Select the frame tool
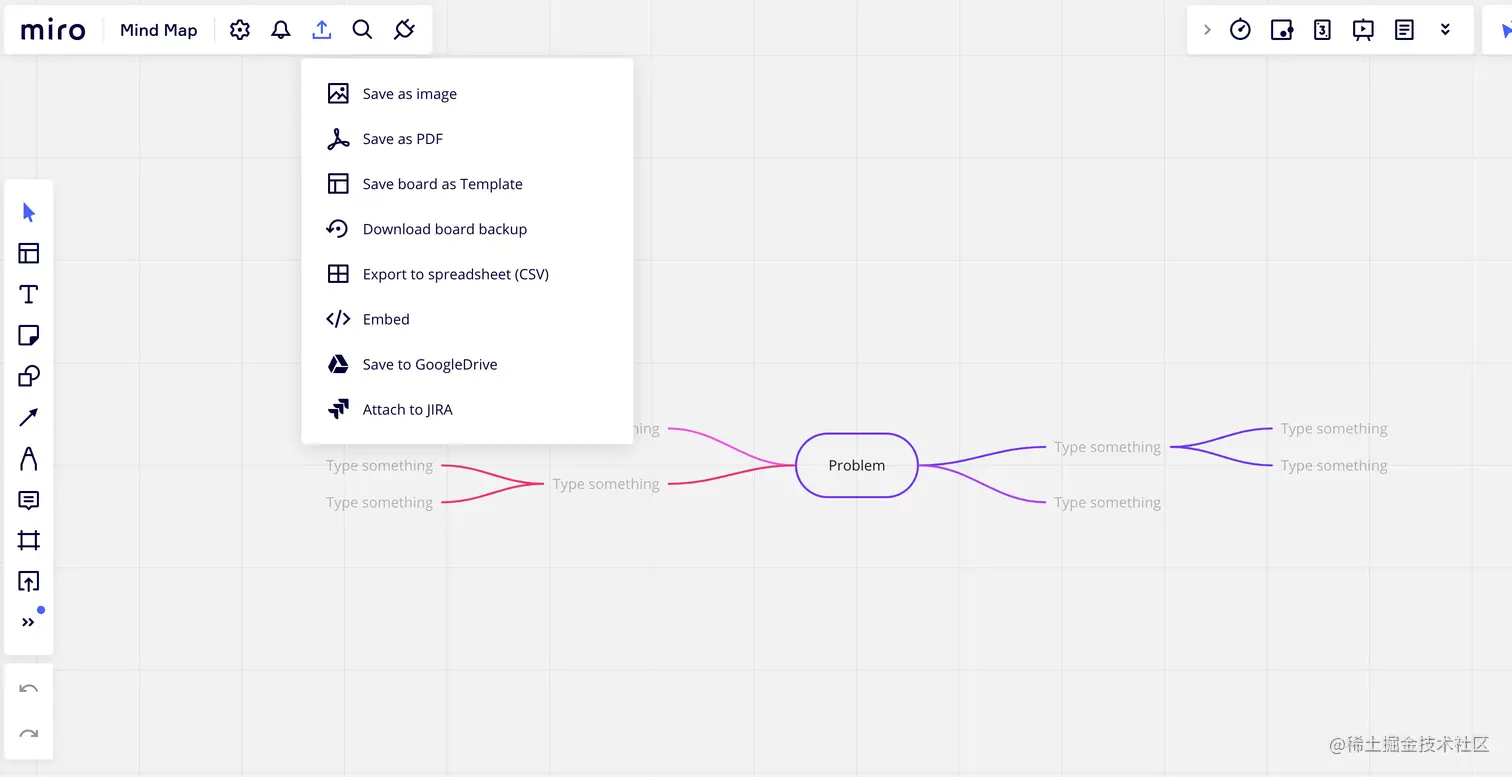The width and height of the screenshot is (1512, 777). tap(29, 541)
